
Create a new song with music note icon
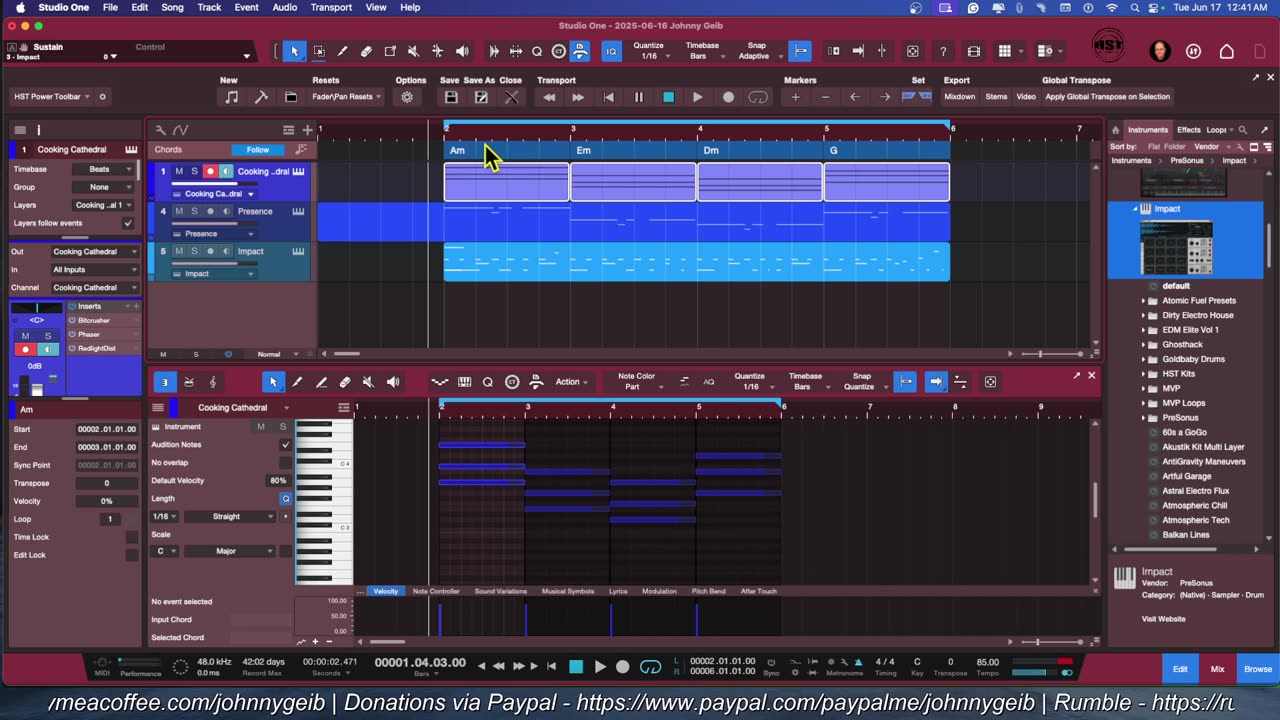pyautogui.click(x=231, y=97)
